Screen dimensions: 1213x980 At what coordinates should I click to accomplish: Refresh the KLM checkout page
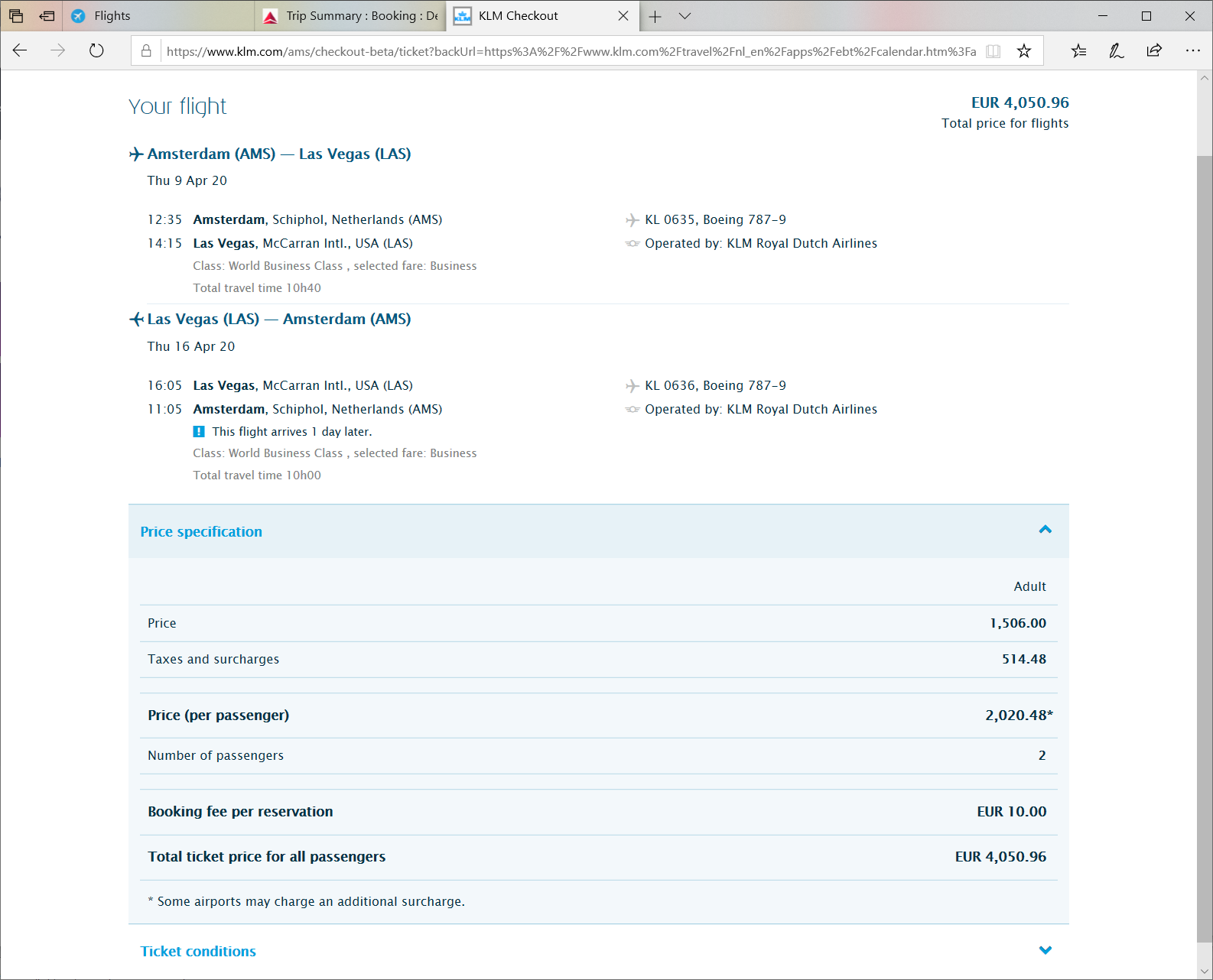click(96, 50)
